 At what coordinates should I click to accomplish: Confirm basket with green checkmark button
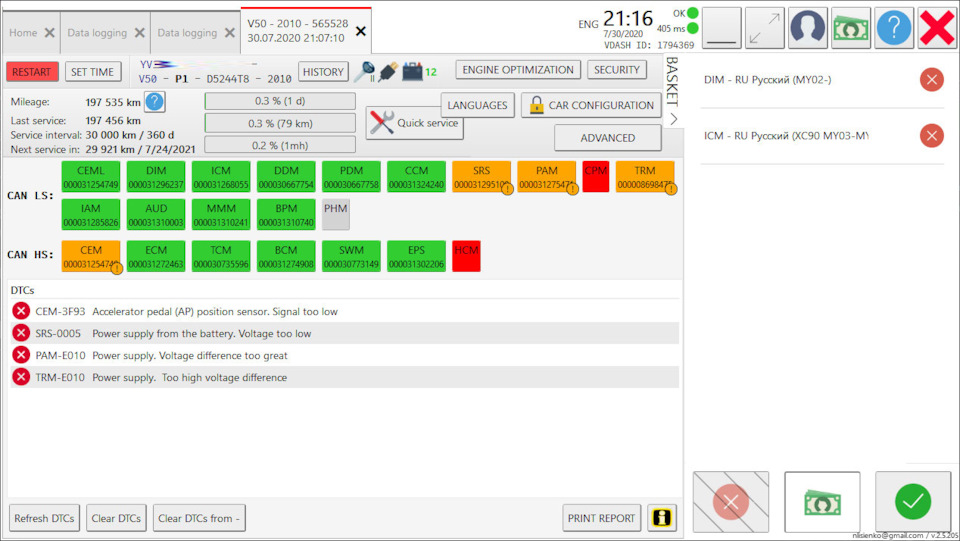point(912,502)
